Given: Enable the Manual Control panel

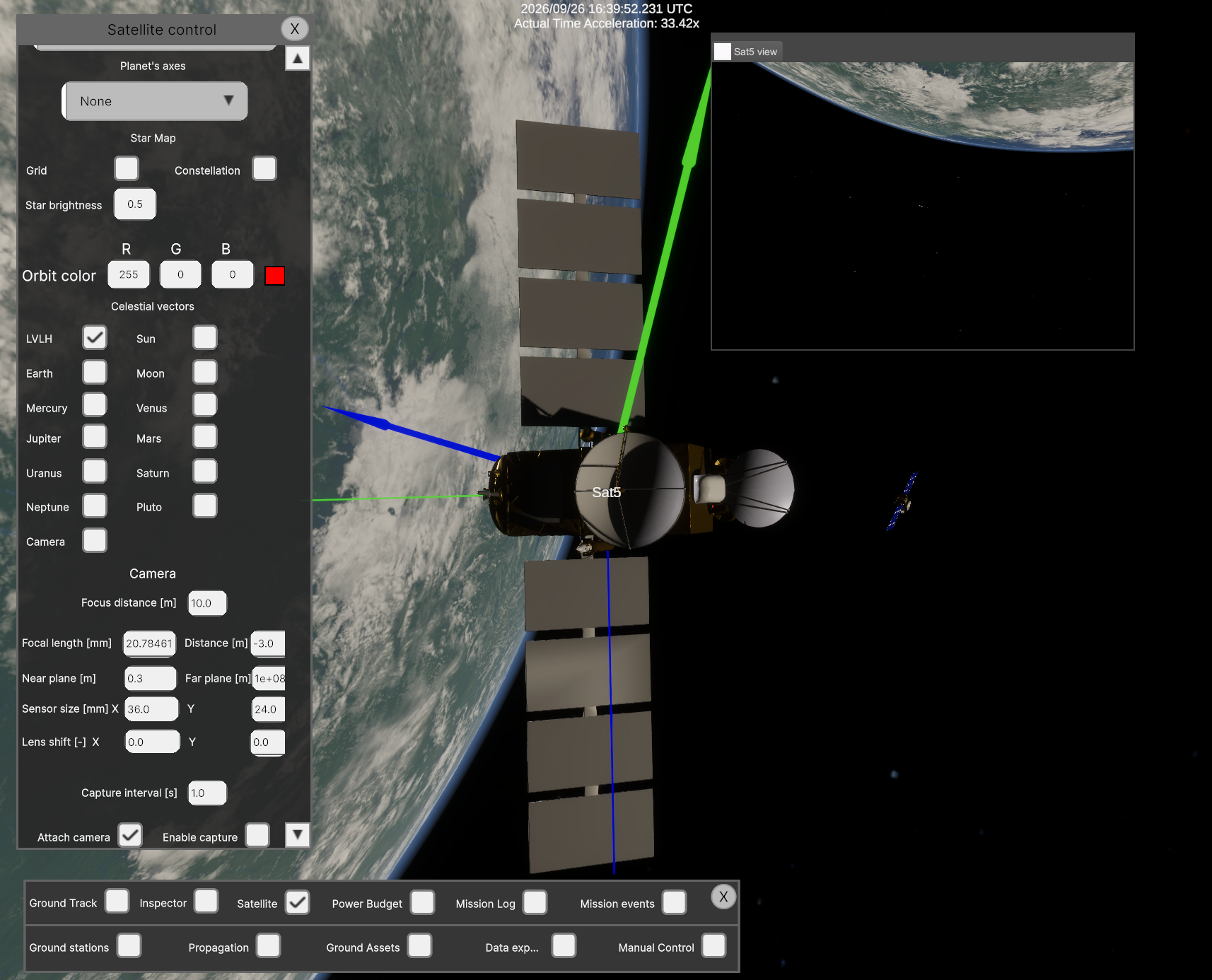Looking at the screenshot, I should [x=713, y=946].
